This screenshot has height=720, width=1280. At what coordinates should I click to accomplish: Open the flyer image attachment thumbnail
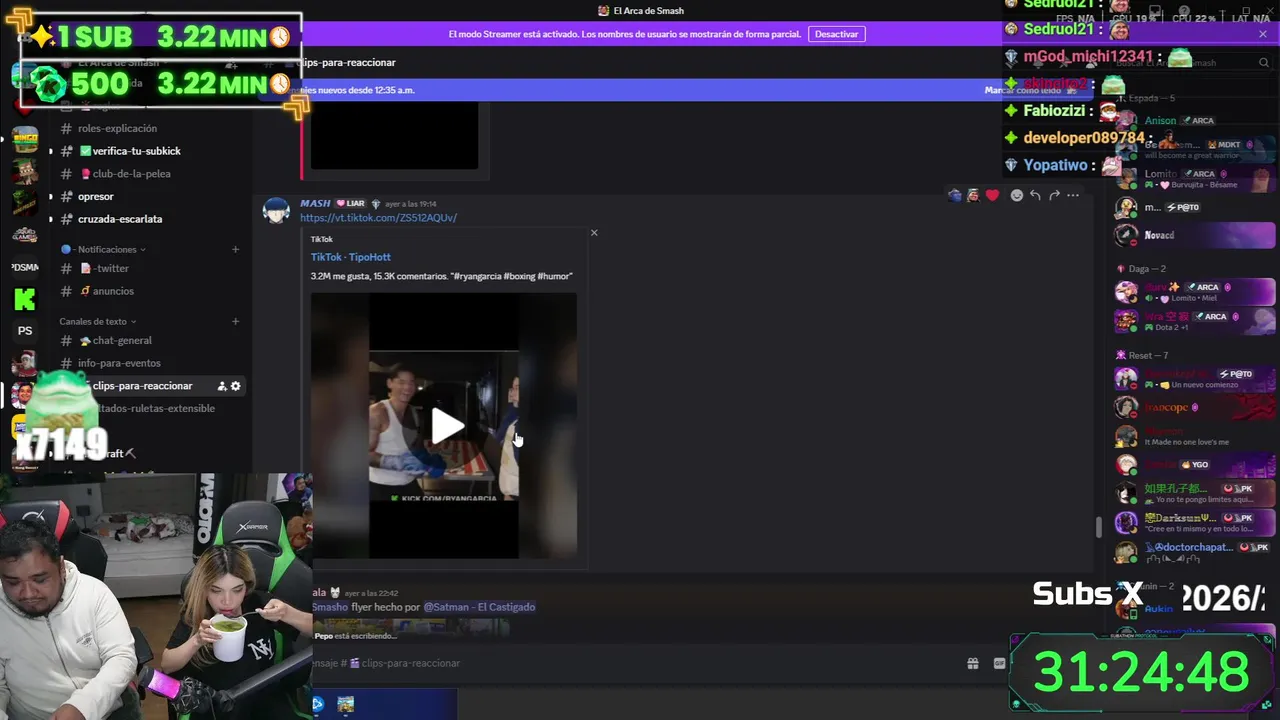[412, 627]
